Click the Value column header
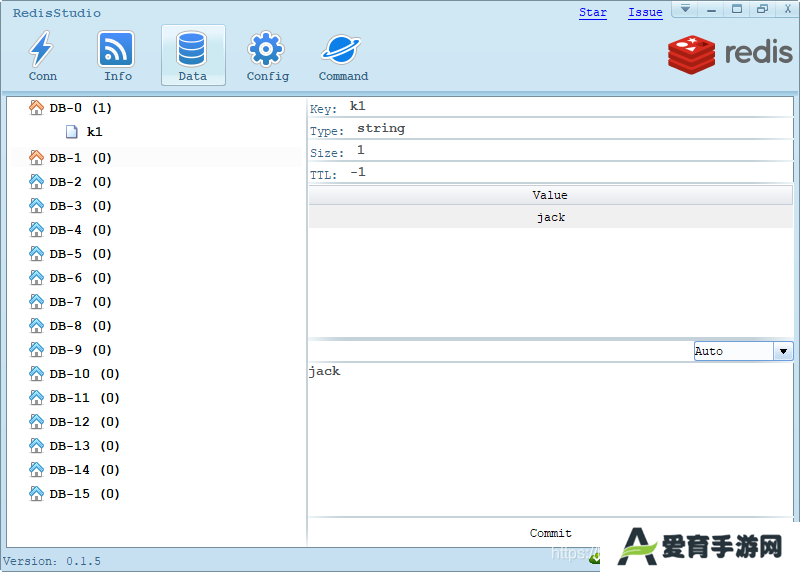The height and width of the screenshot is (572, 800). click(551, 195)
